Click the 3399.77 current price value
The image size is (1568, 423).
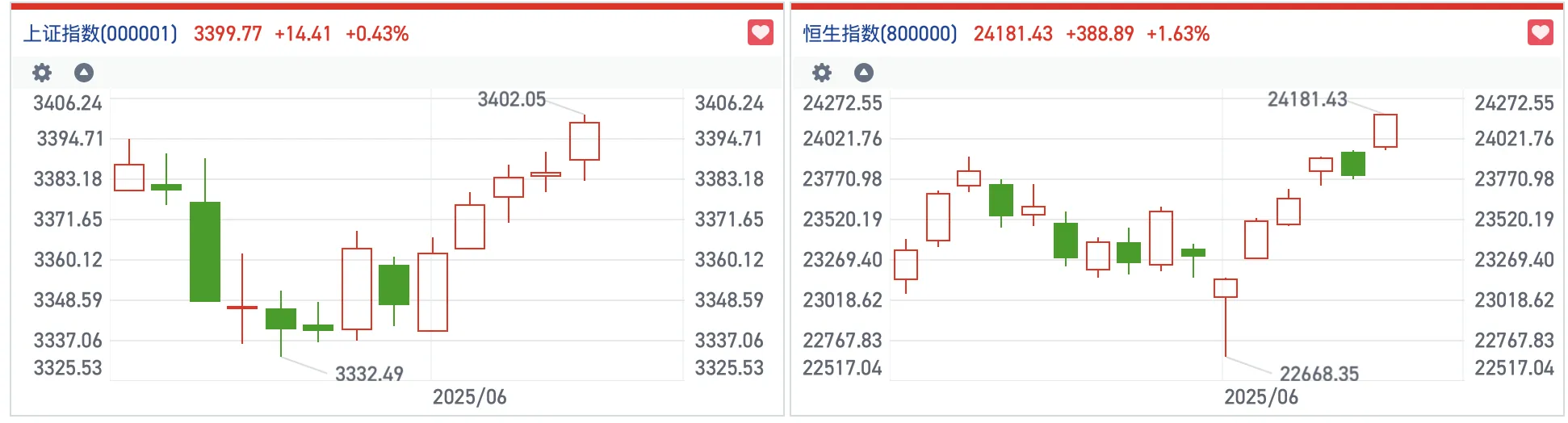228,34
